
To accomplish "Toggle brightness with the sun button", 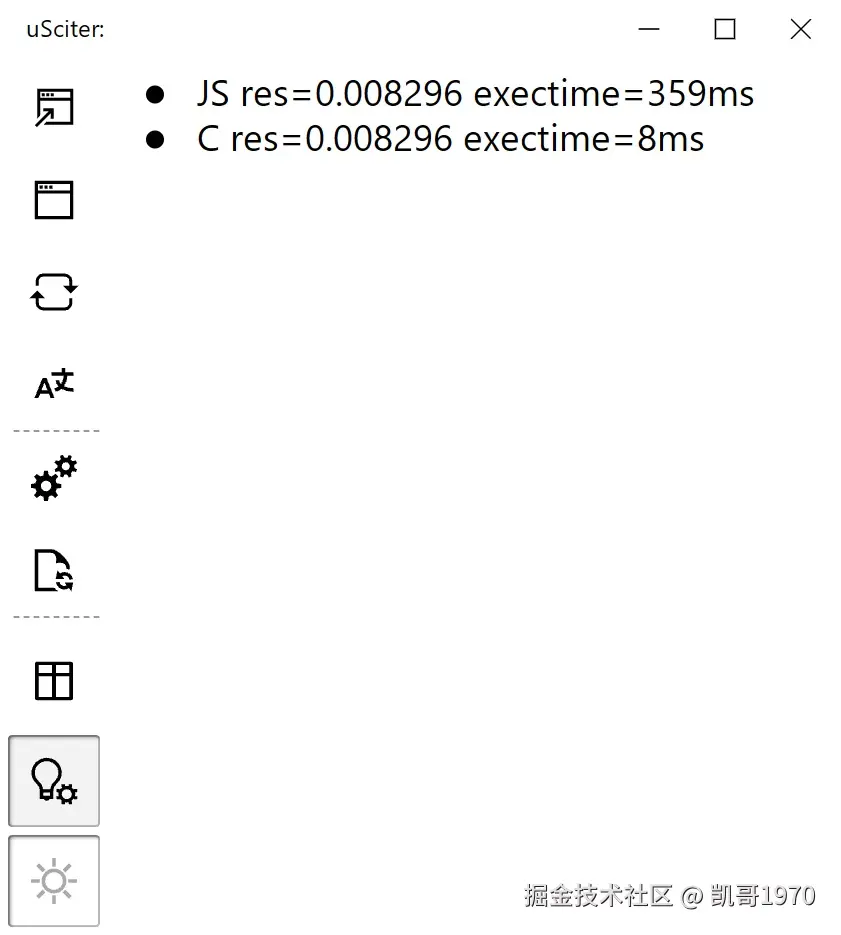I will tap(54, 880).
